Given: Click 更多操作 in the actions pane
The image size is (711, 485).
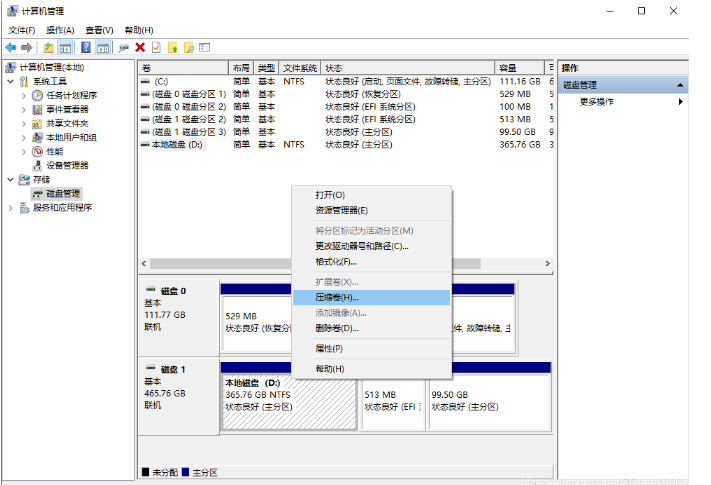Looking at the screenshot, I should click(x=597, y=102).
